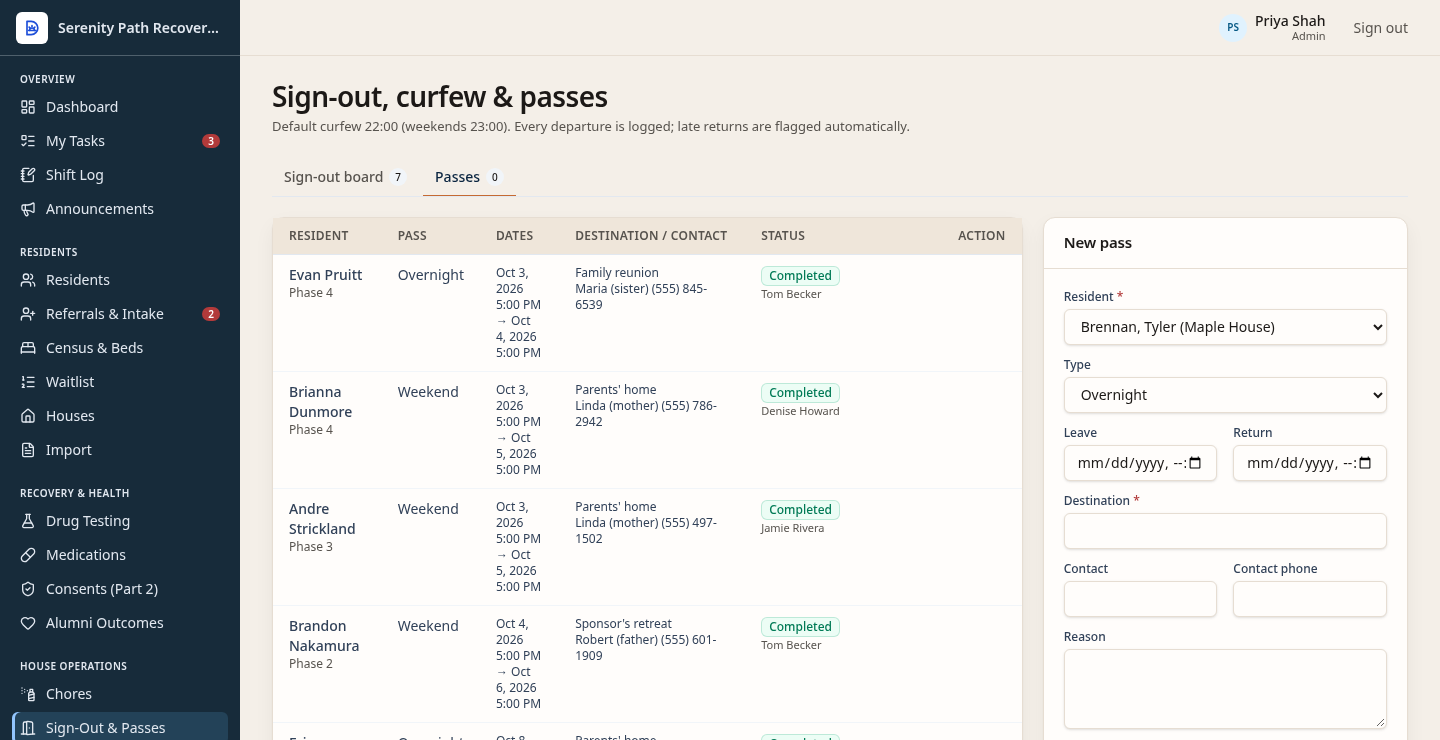This screenshot has width=1440, height=740.
Task: Open the Waitlist link
Action: point(120,382)
